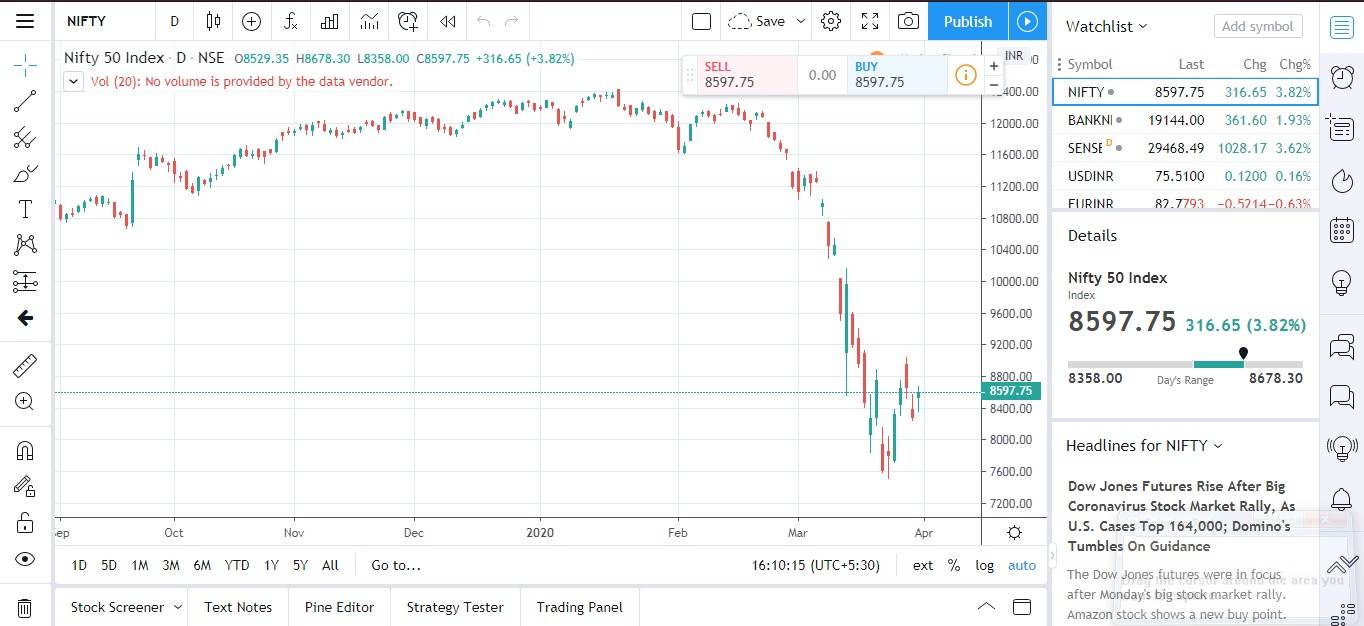The width and height of the screenshot is (1364, 626).
Task: Toggle log scale
Action: pos(985,565)
